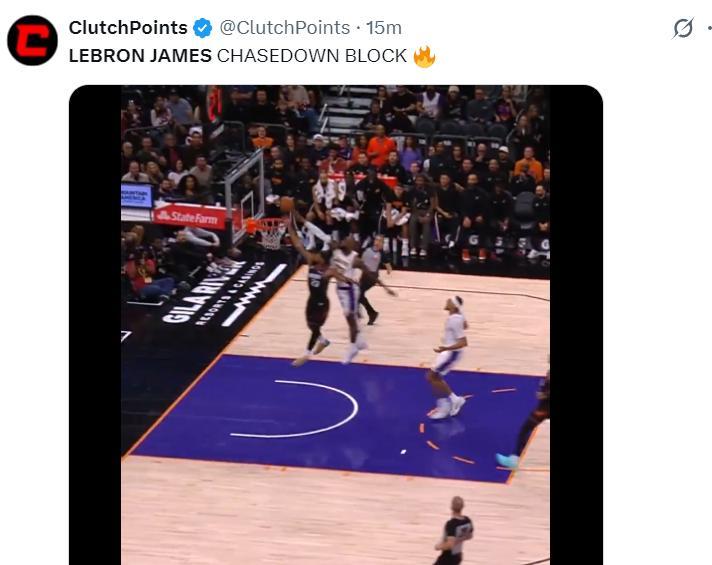Viewport: 712px width, 565px height.
Task: Open the more options dots menu
Action: [709, 28]
